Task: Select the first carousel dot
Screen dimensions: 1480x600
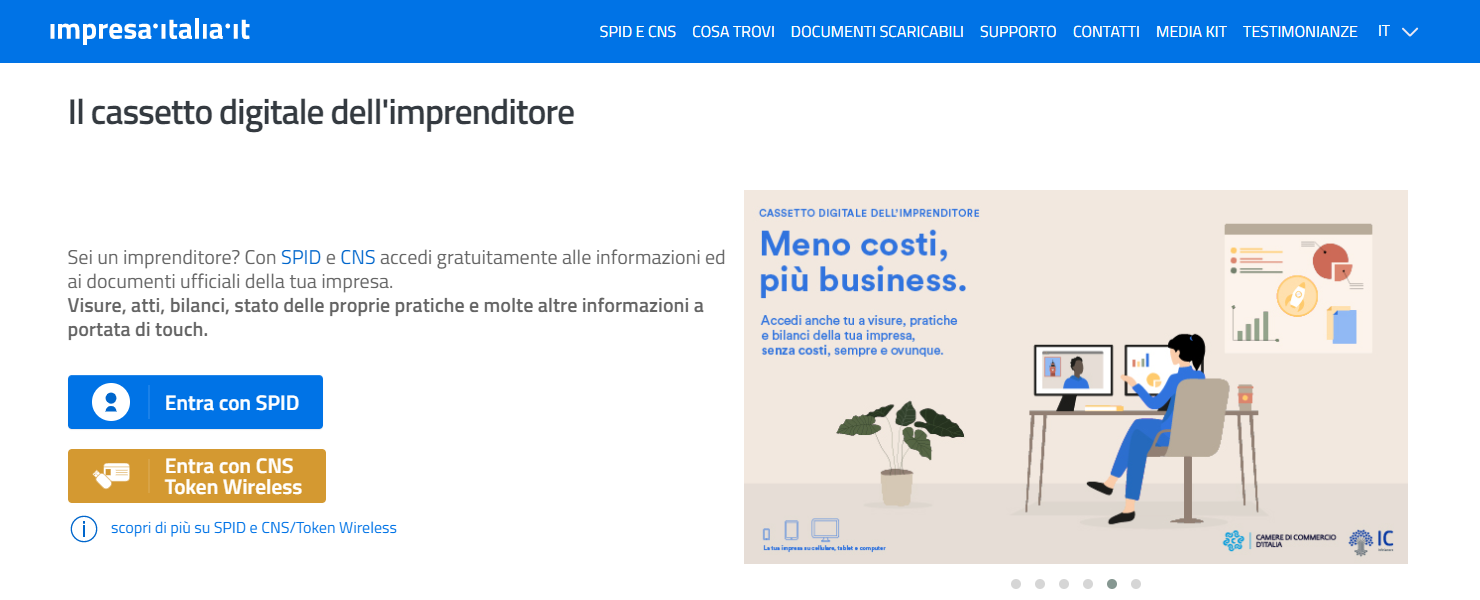Action: [1016, 584]
